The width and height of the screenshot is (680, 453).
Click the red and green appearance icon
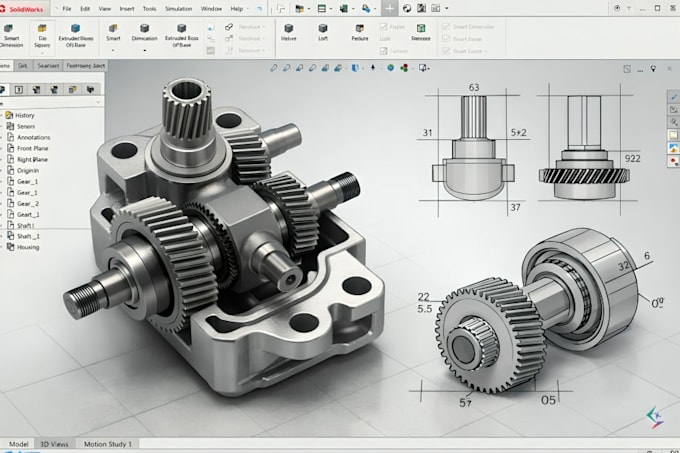404,68
